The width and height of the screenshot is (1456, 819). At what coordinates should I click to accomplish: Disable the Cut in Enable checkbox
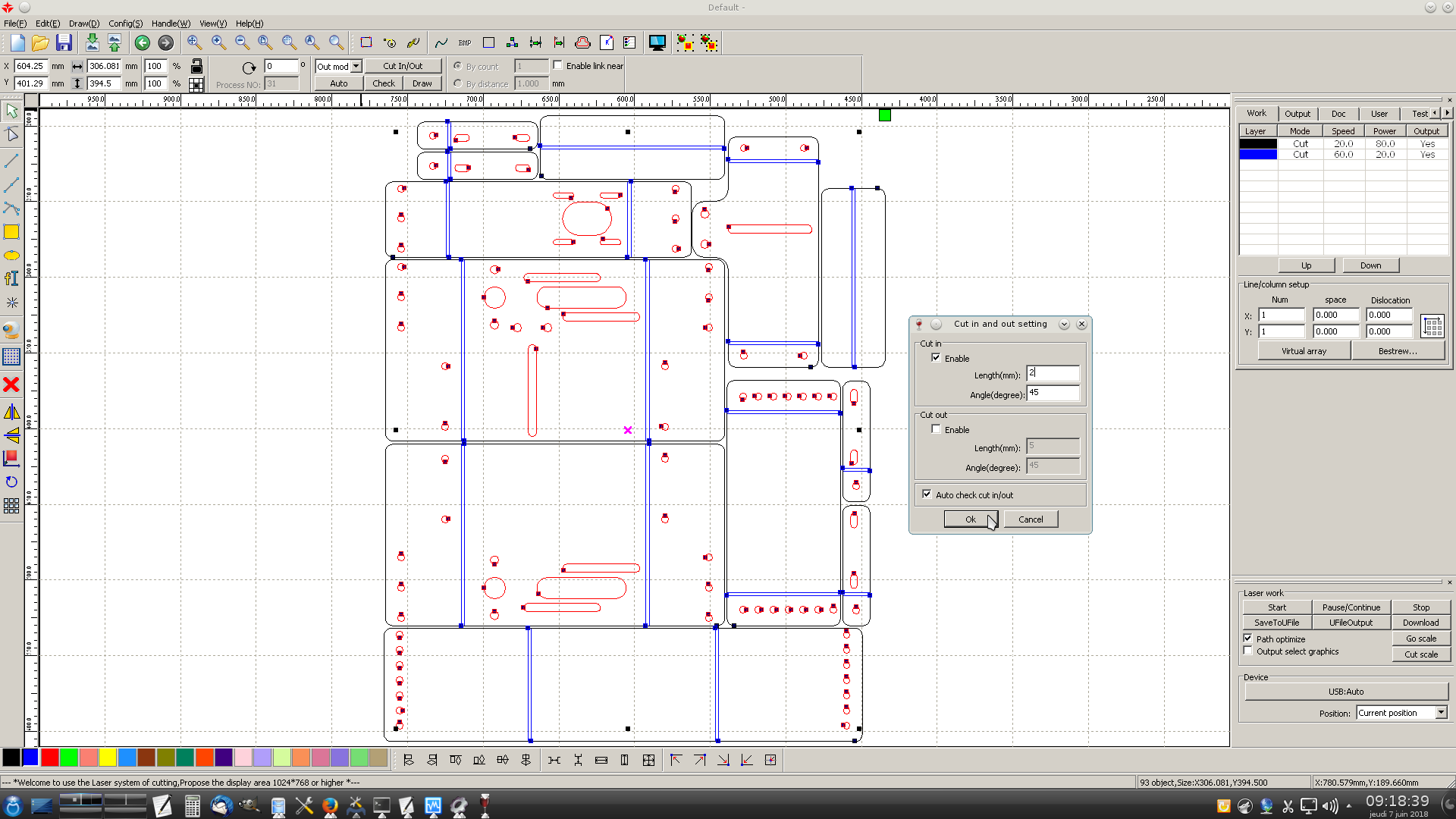[x=937, y=358]
